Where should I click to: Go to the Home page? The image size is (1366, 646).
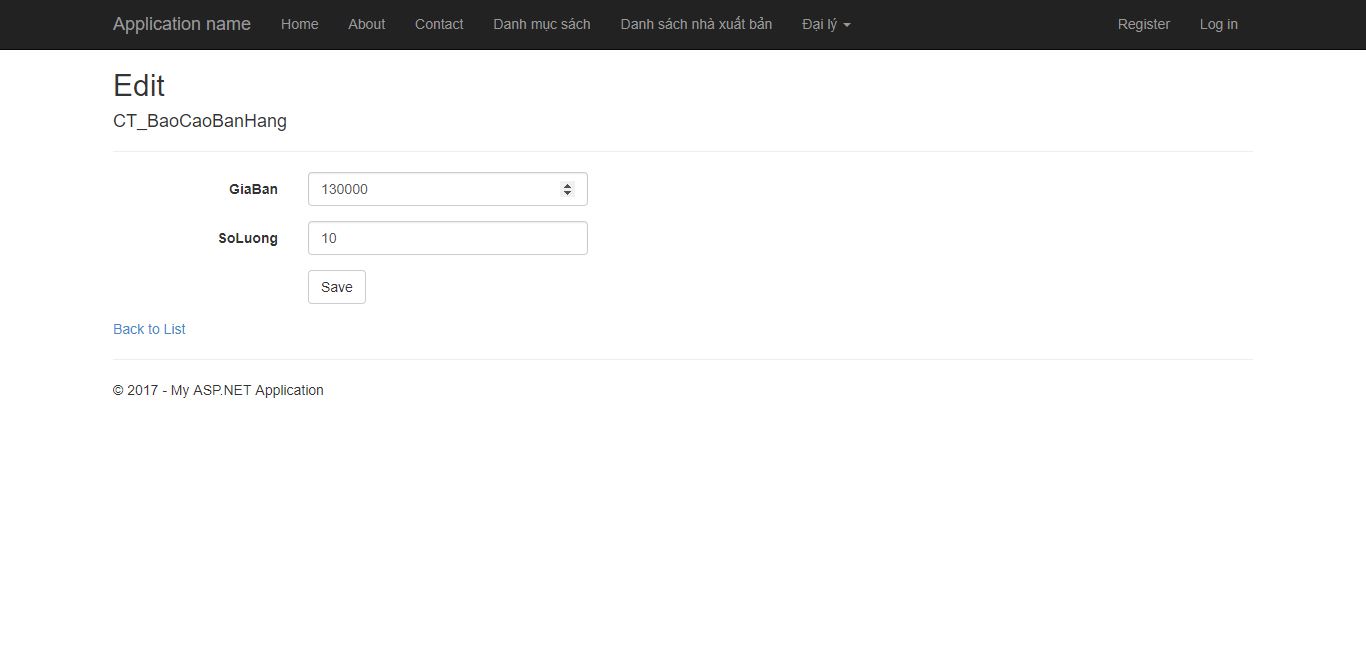click(299, 24)
